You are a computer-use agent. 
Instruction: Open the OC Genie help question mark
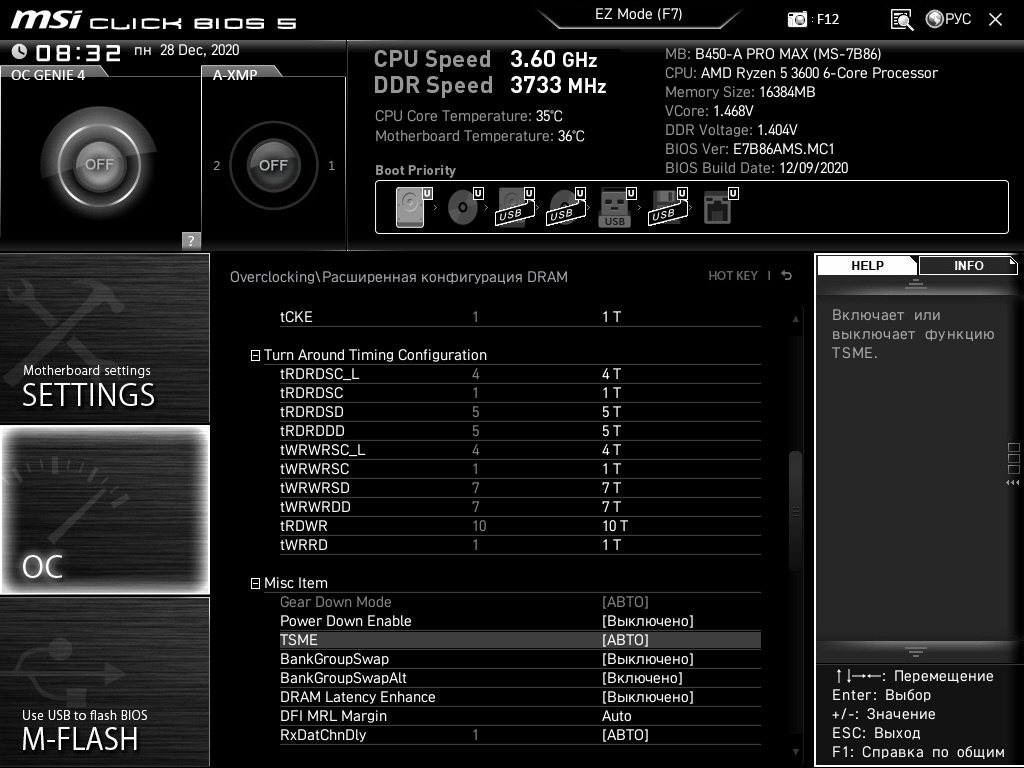191,240
